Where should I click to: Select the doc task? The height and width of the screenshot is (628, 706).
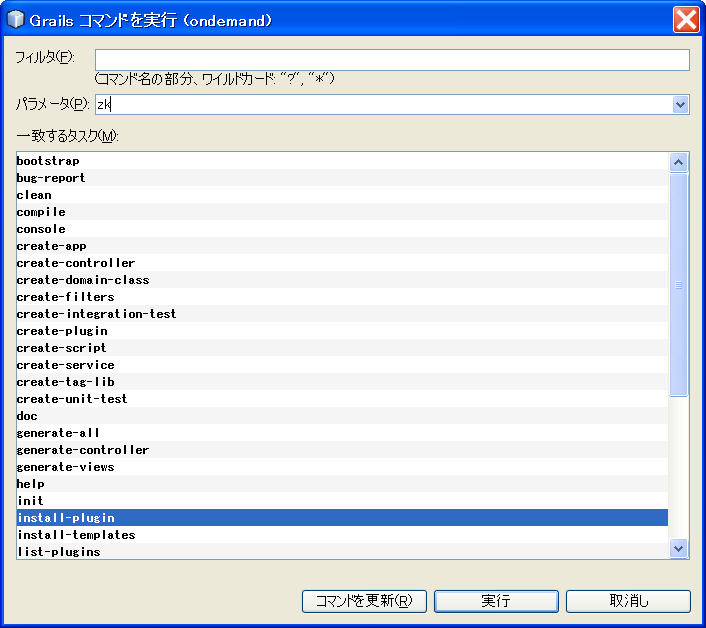[342, 416]
